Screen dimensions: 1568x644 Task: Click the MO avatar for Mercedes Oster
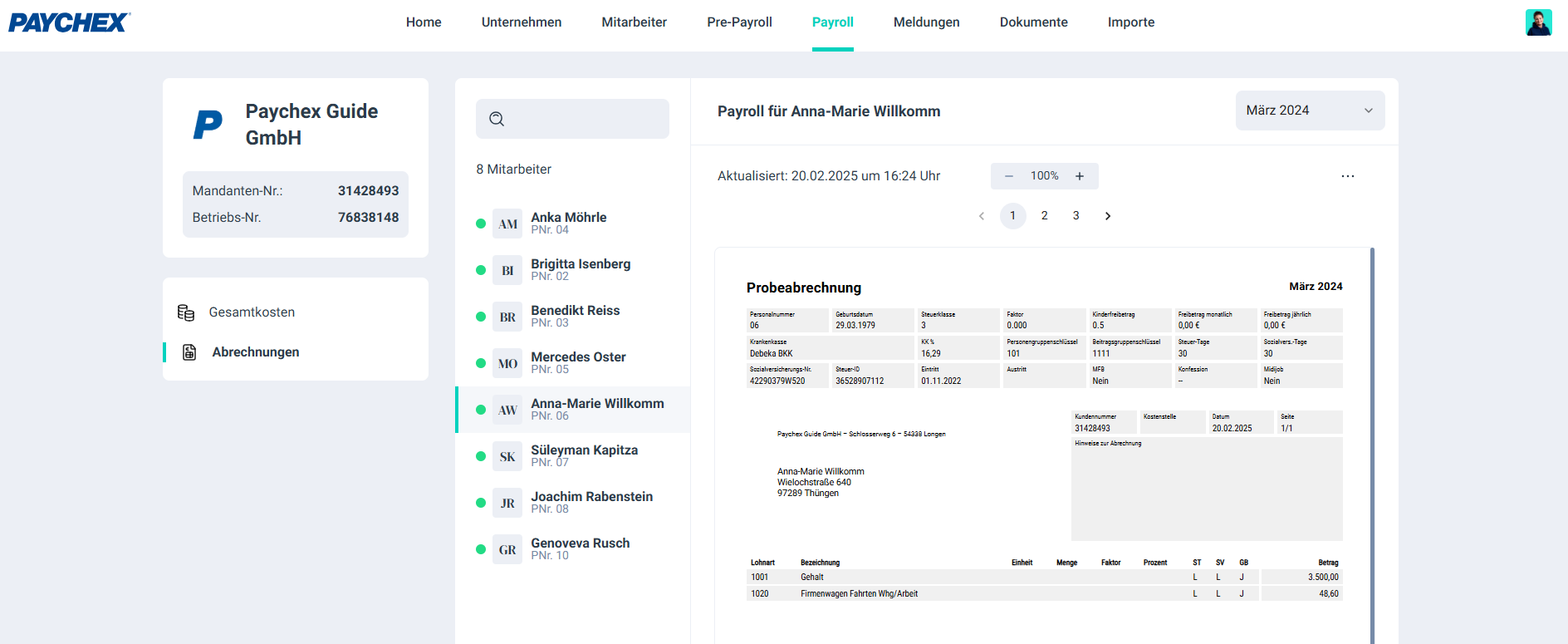pos(507,363)
